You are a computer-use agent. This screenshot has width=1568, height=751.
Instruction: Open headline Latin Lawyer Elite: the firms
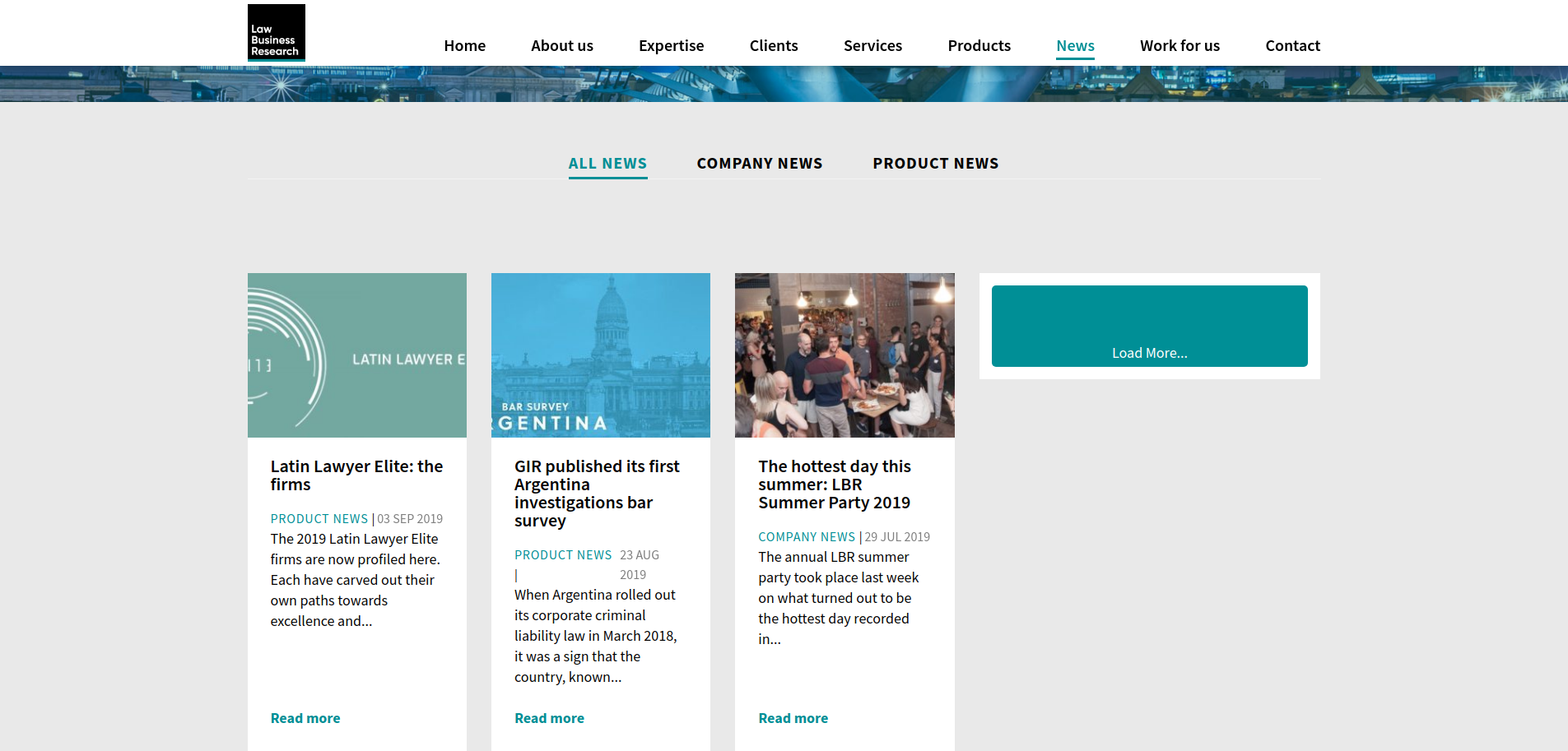pos(356,475)
